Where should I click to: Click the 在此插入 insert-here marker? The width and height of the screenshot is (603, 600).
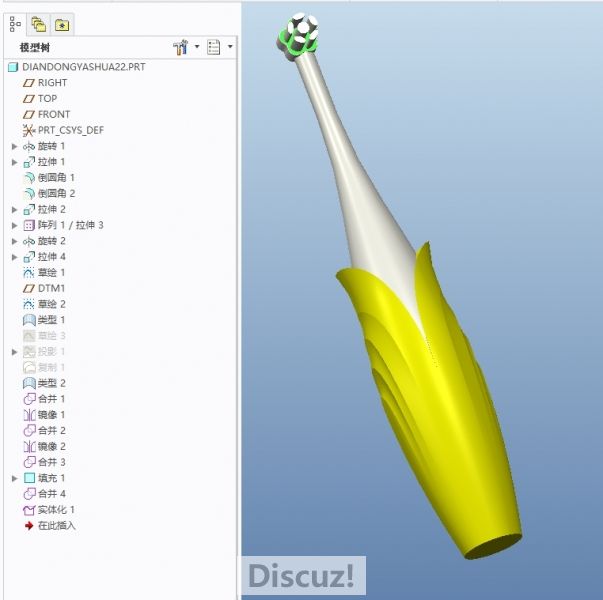50,526
